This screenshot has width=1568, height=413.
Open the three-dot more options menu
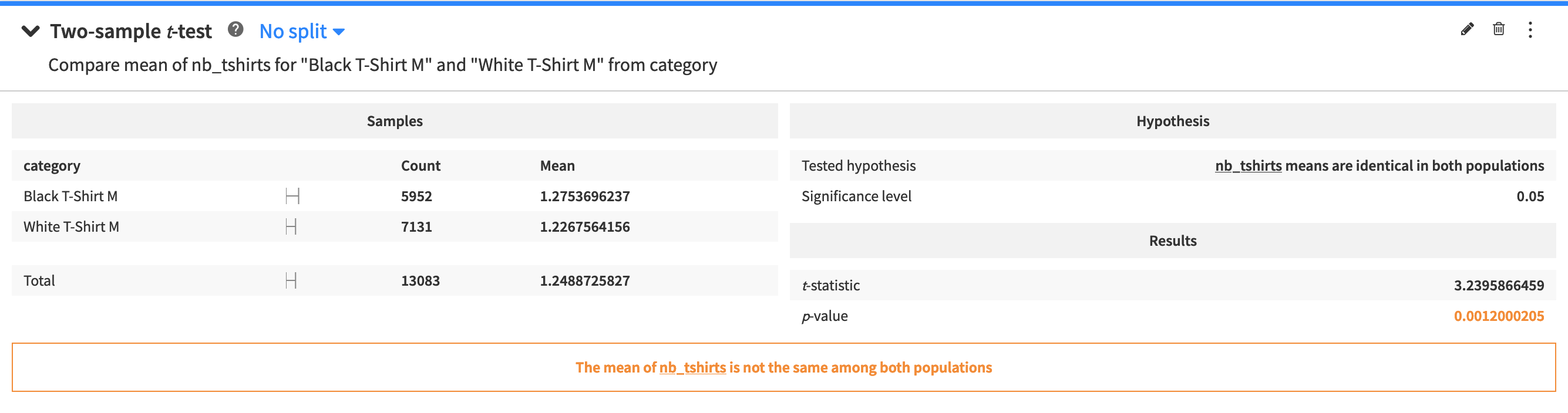pos(1530,30)
